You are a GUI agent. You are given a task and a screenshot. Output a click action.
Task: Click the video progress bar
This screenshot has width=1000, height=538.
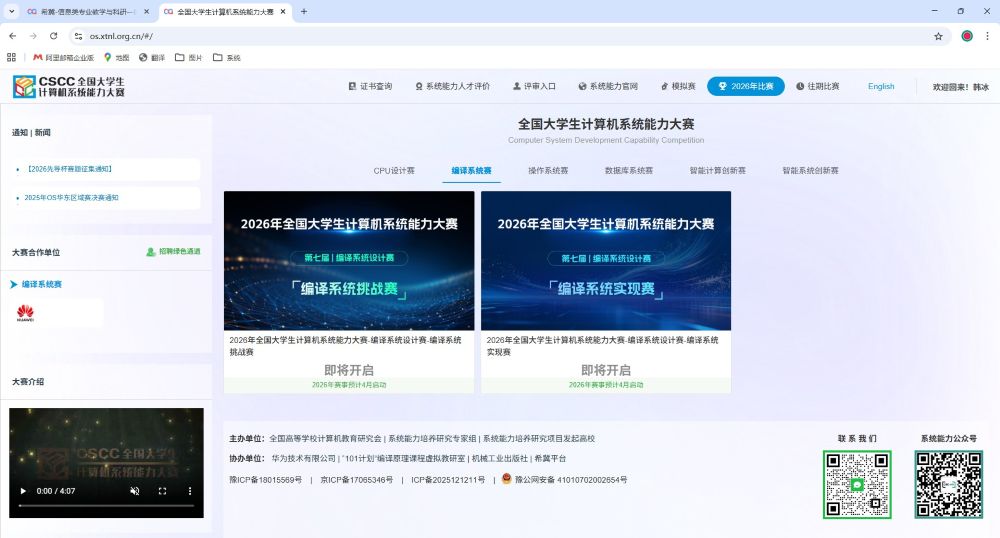point(105,506)
